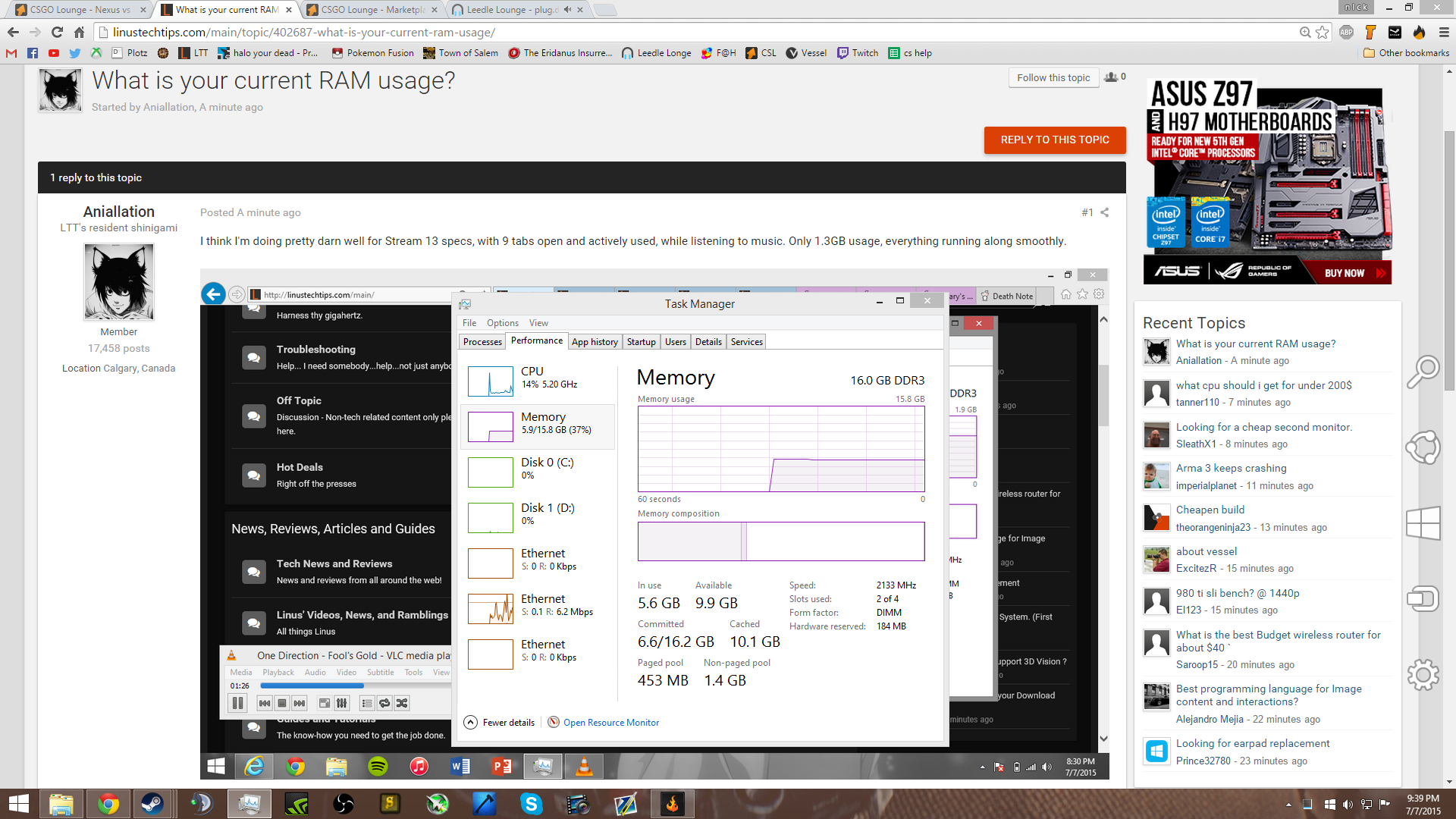1456x819 pixels.
Task: Open the Windows charms Settings gear
Action: coord(1423,674)
